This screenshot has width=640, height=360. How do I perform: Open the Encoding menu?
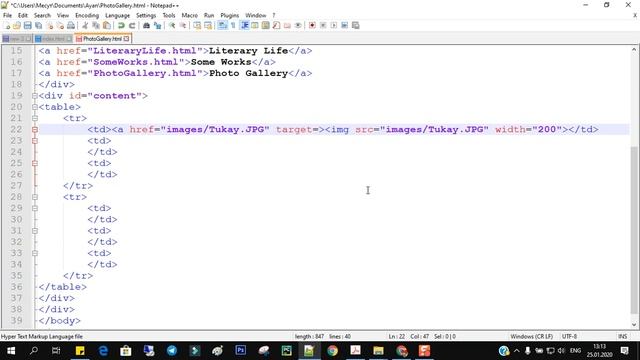[x=87, y=15]
